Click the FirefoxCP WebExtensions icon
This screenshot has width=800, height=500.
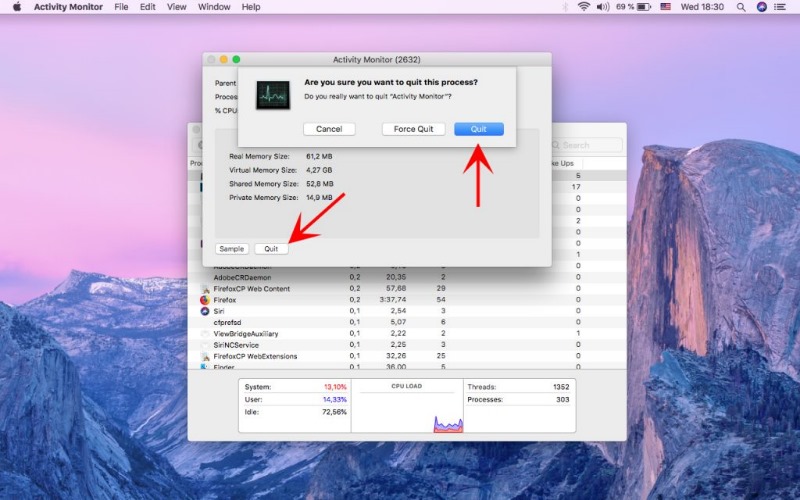click(x=205, y=356)
